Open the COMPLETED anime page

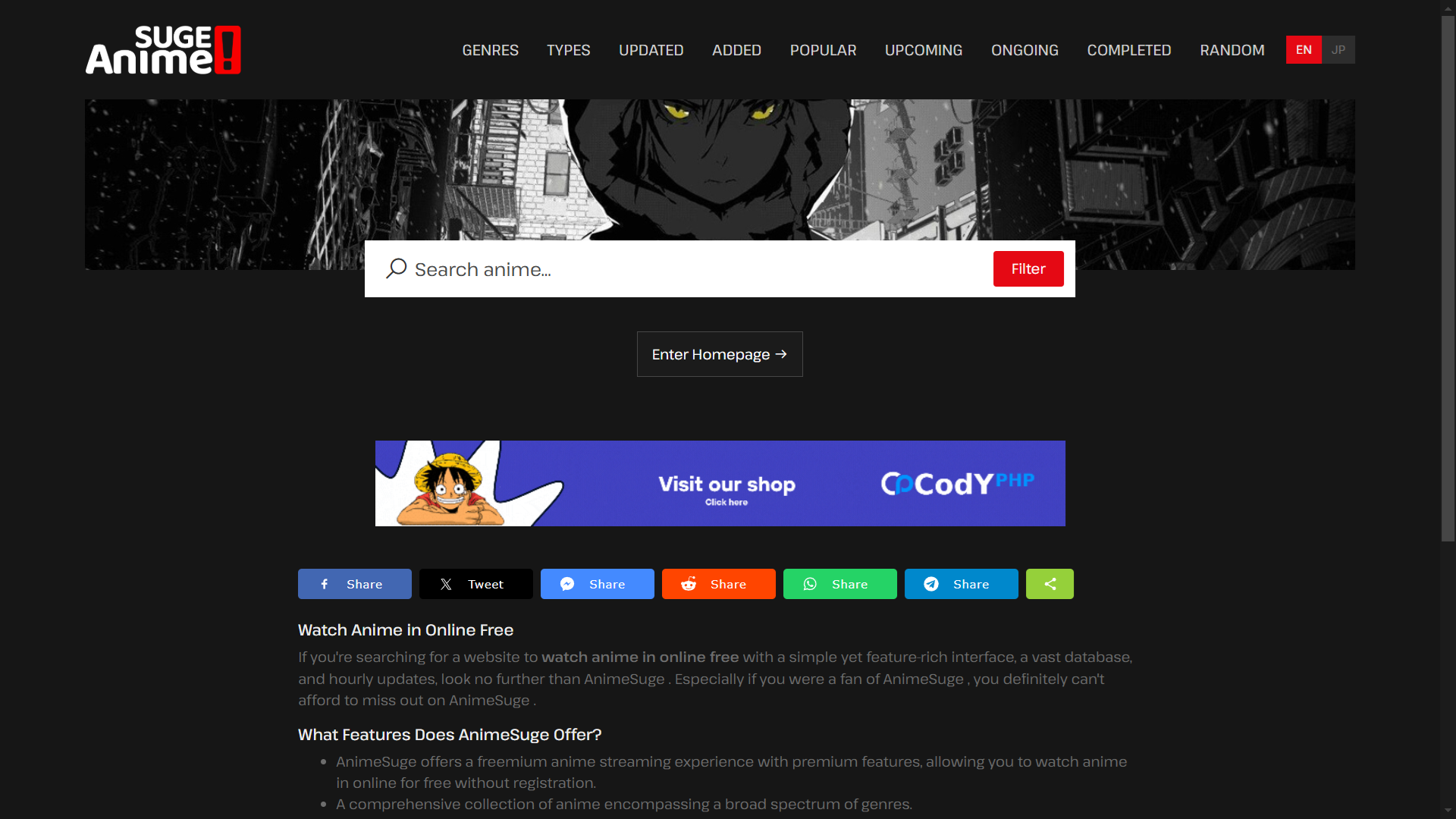(x=1128, y=50)
